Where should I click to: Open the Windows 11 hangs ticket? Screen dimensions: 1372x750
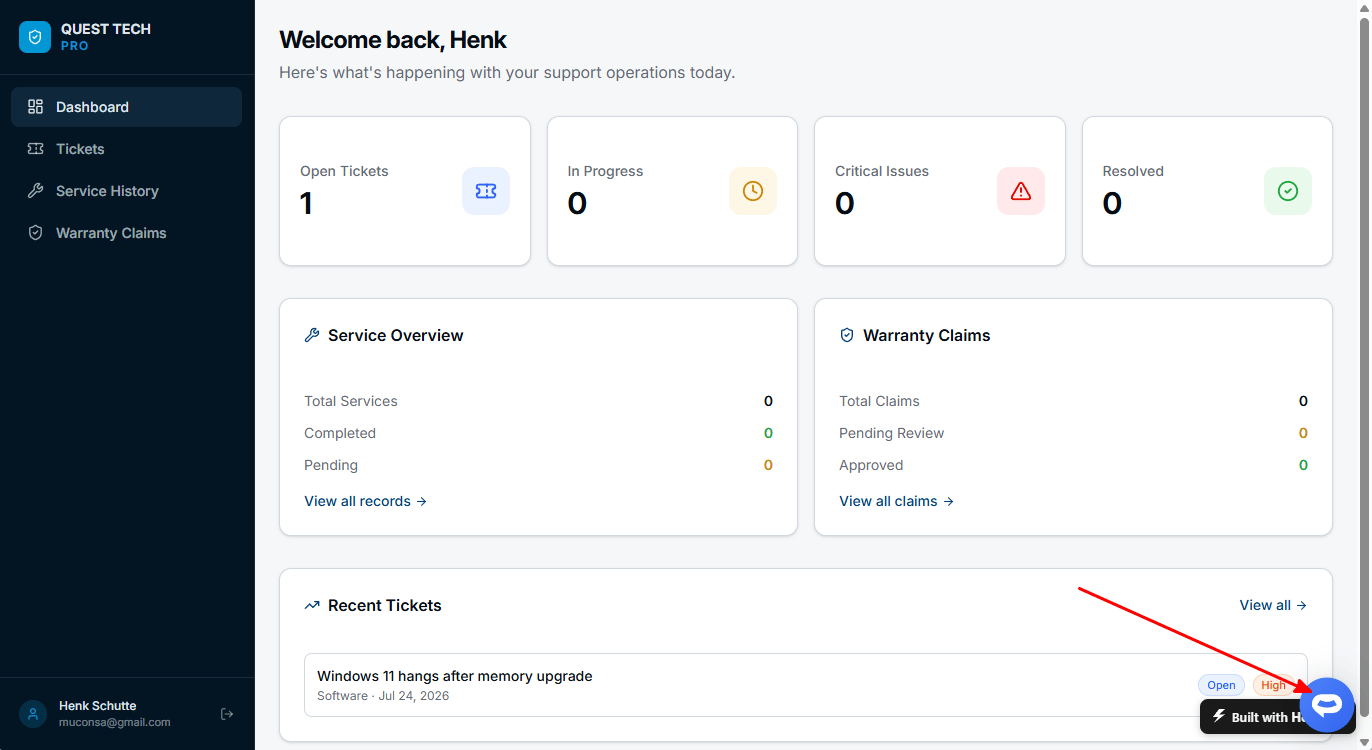click(806, 685)
